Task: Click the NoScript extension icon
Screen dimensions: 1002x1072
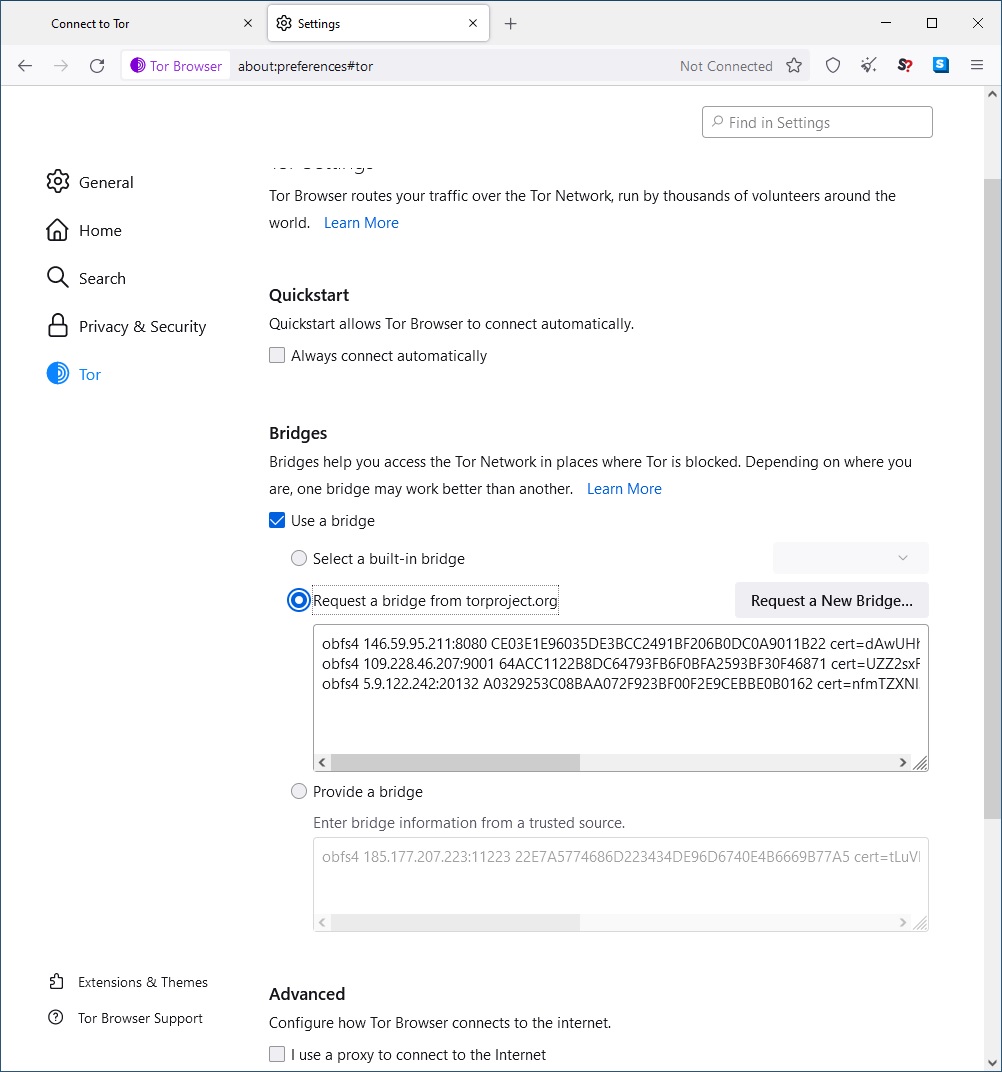Action: (905, 66)
